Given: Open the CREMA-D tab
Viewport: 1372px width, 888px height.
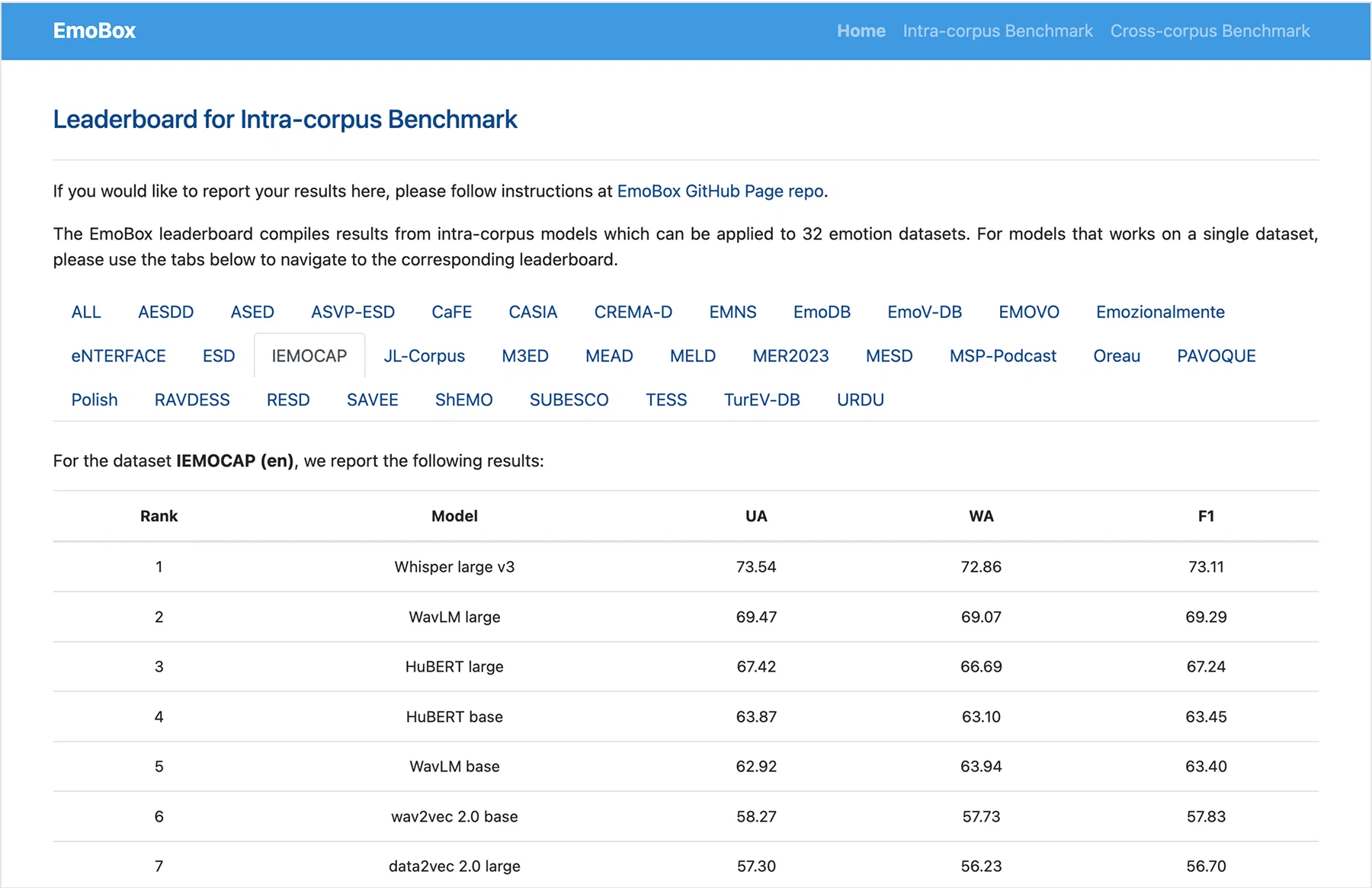Looking at the screenshot, I should 633,312.
